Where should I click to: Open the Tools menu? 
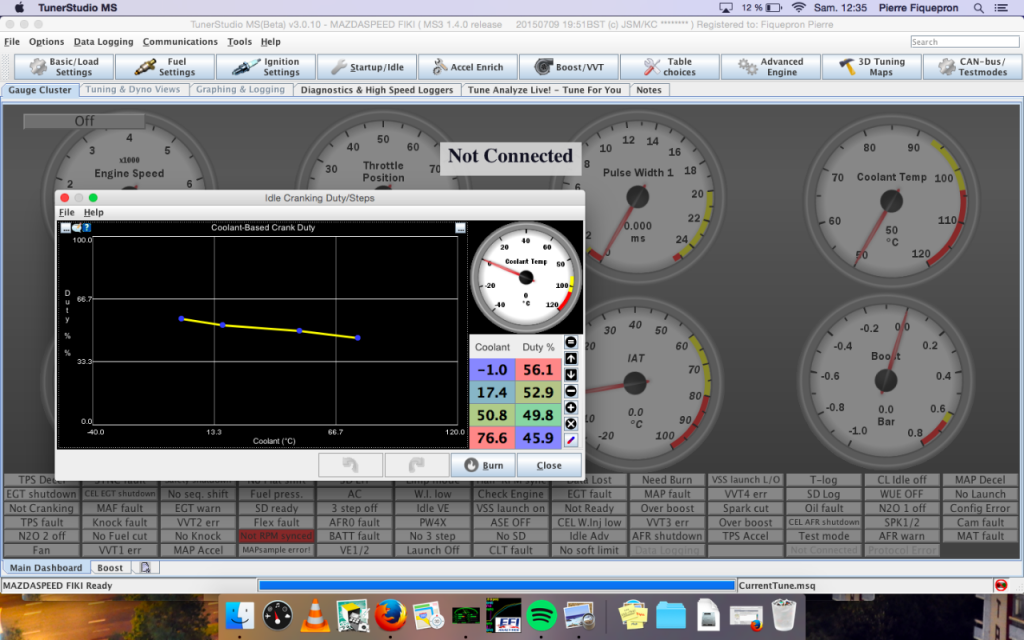pos(239,42)
